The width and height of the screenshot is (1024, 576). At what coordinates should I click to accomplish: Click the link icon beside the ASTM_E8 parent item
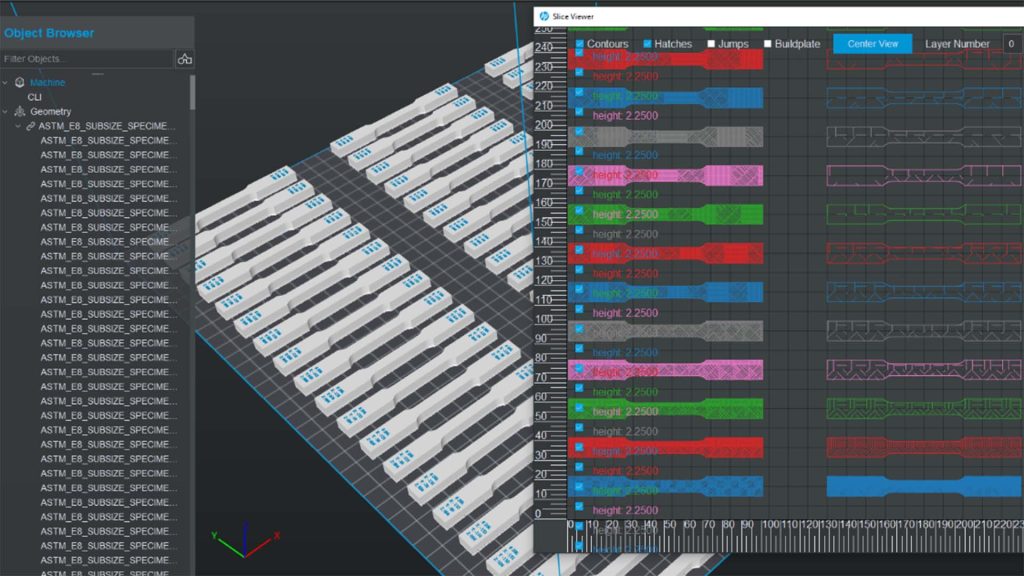coord(30,127)
